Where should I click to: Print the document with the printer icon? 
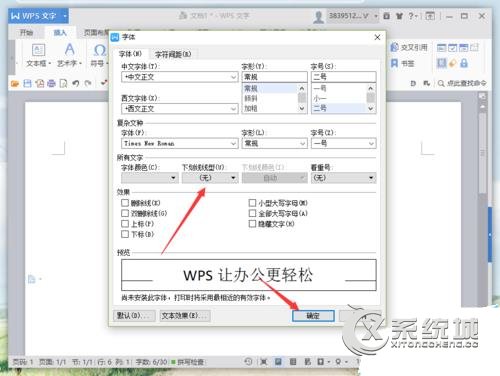click(x=51, y=83)
